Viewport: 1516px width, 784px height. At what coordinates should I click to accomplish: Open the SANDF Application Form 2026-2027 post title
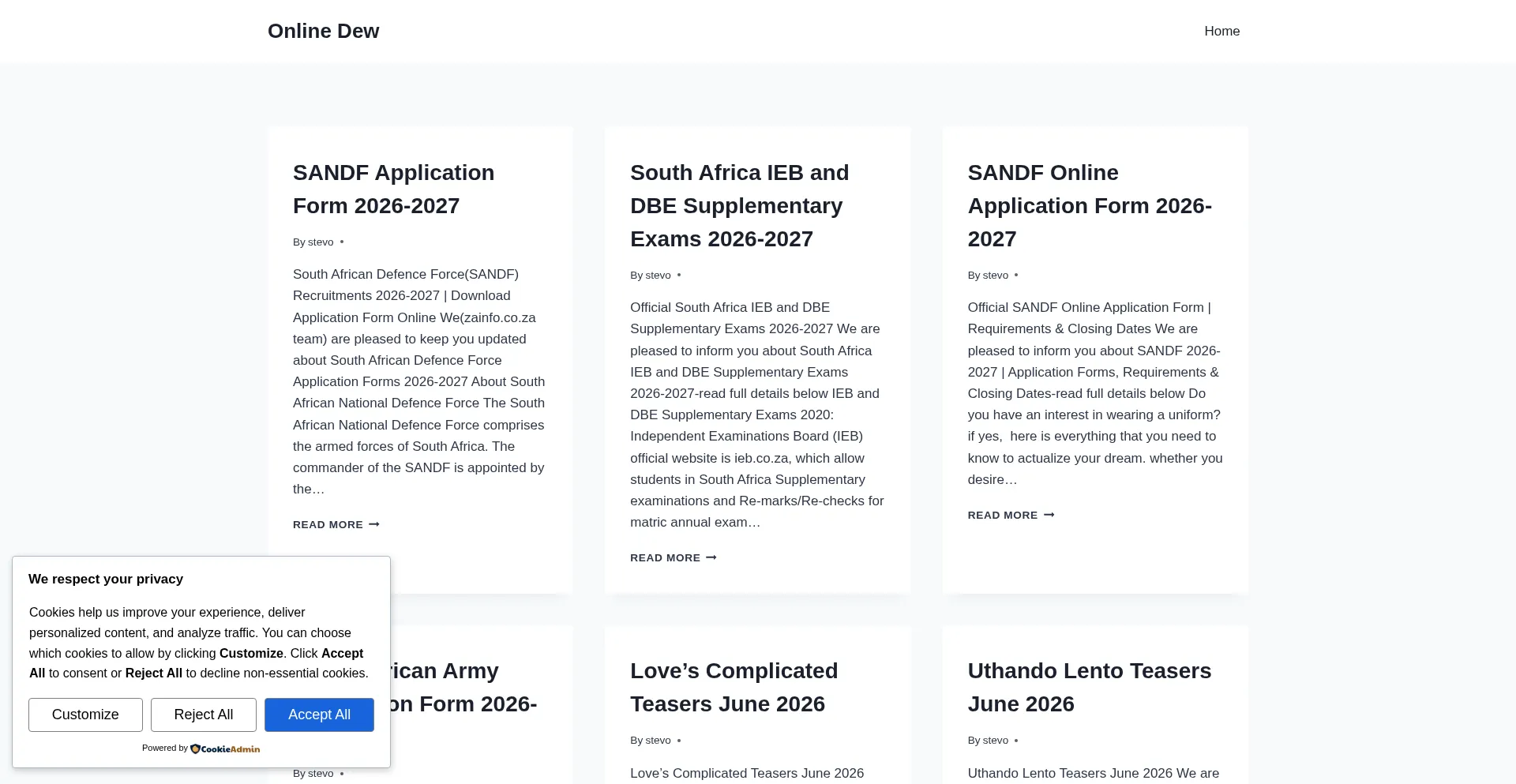(393, 189)
